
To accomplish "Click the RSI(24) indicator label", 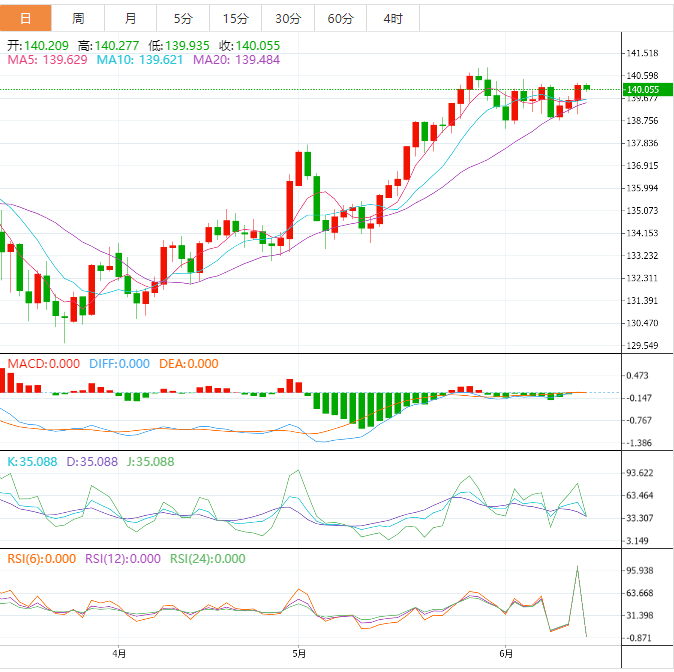I will coord(207,559).
